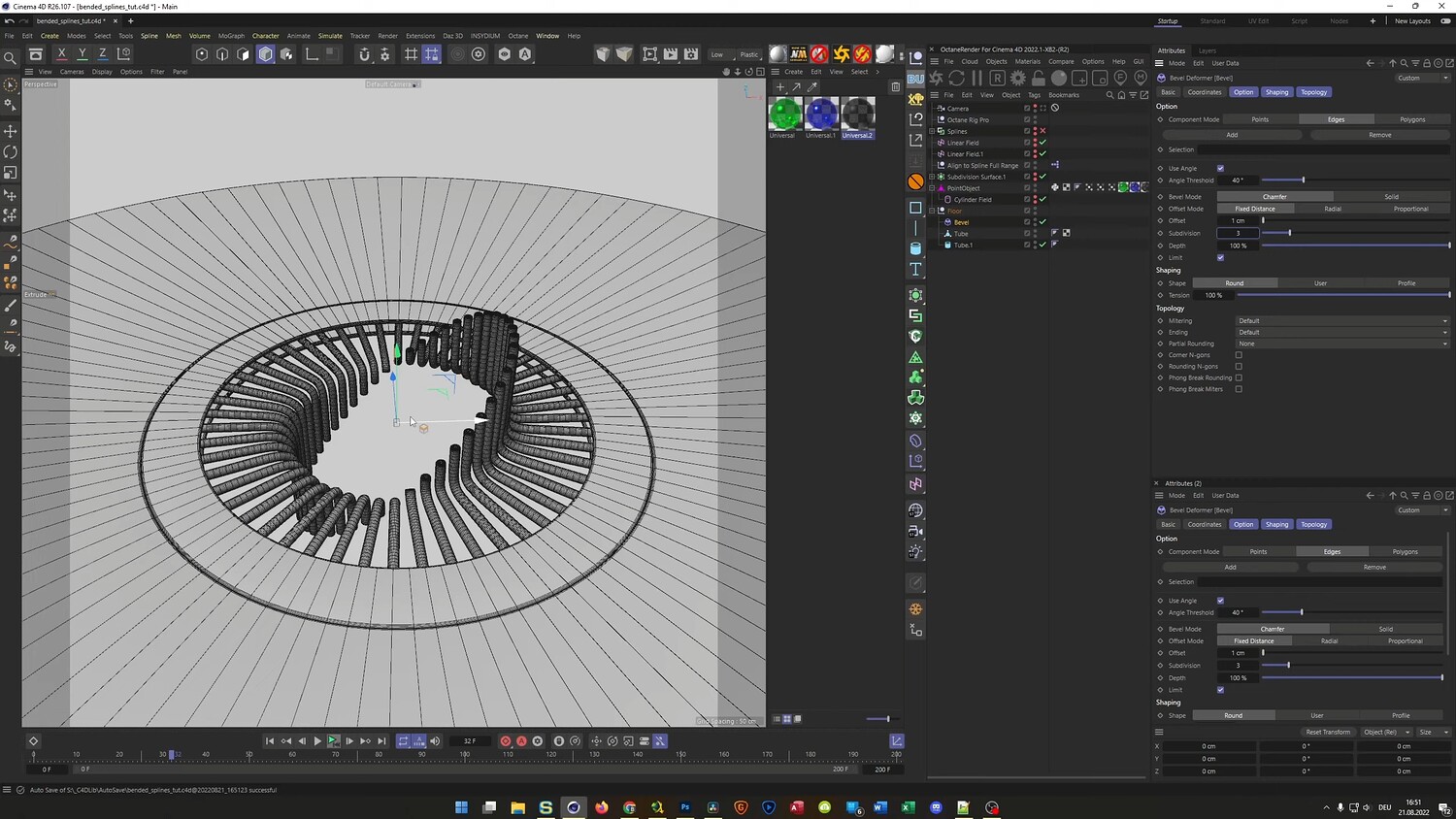Image resolution: width=1456 pixels, height=819 pixels.
Task: Toggle Autokeying red A button
Action: coord(521,741)
